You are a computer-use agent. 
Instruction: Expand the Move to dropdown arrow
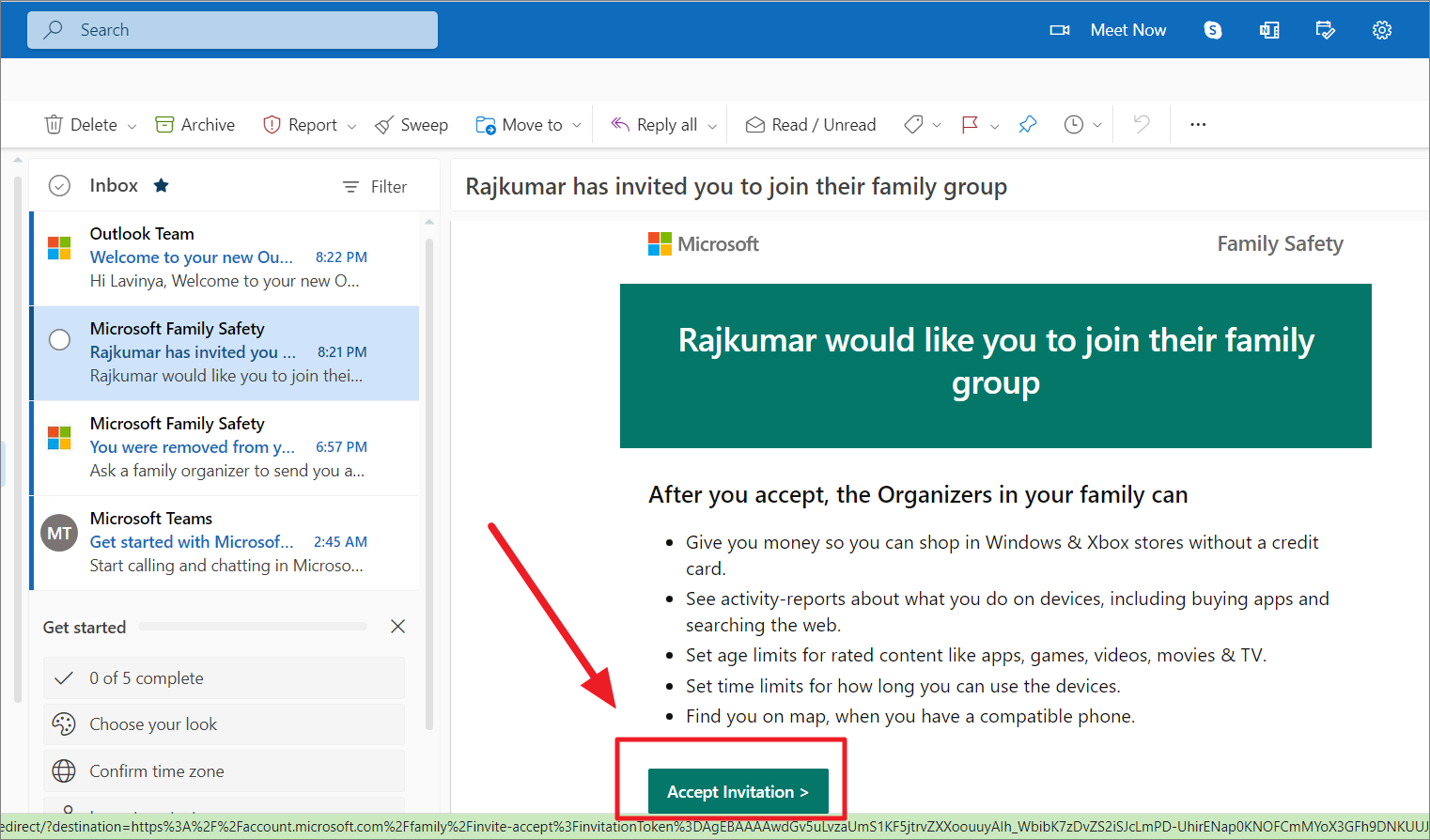coord(576,126)
